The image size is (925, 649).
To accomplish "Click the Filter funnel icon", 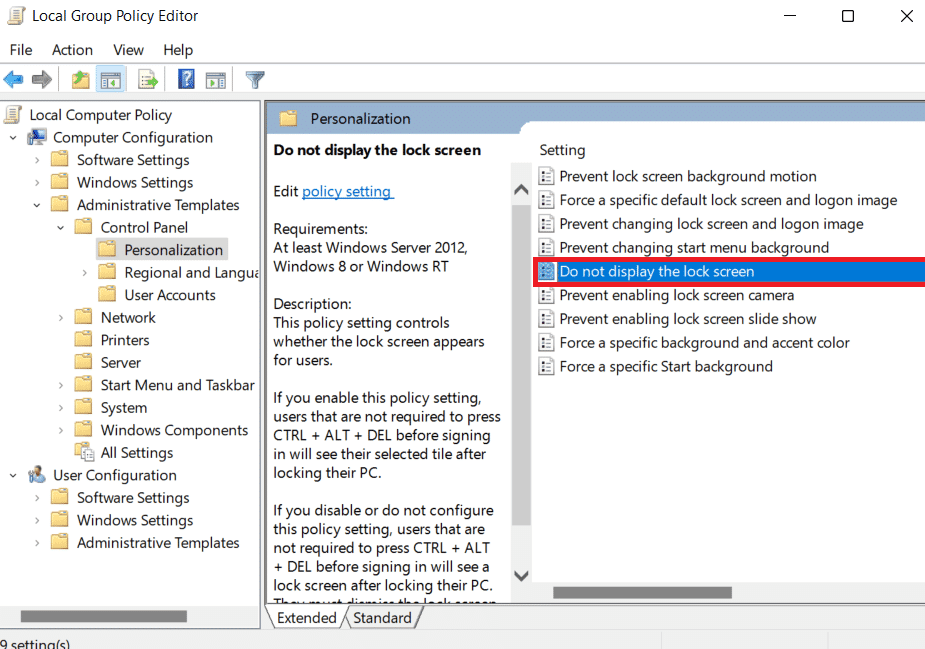I will (255, 80).
